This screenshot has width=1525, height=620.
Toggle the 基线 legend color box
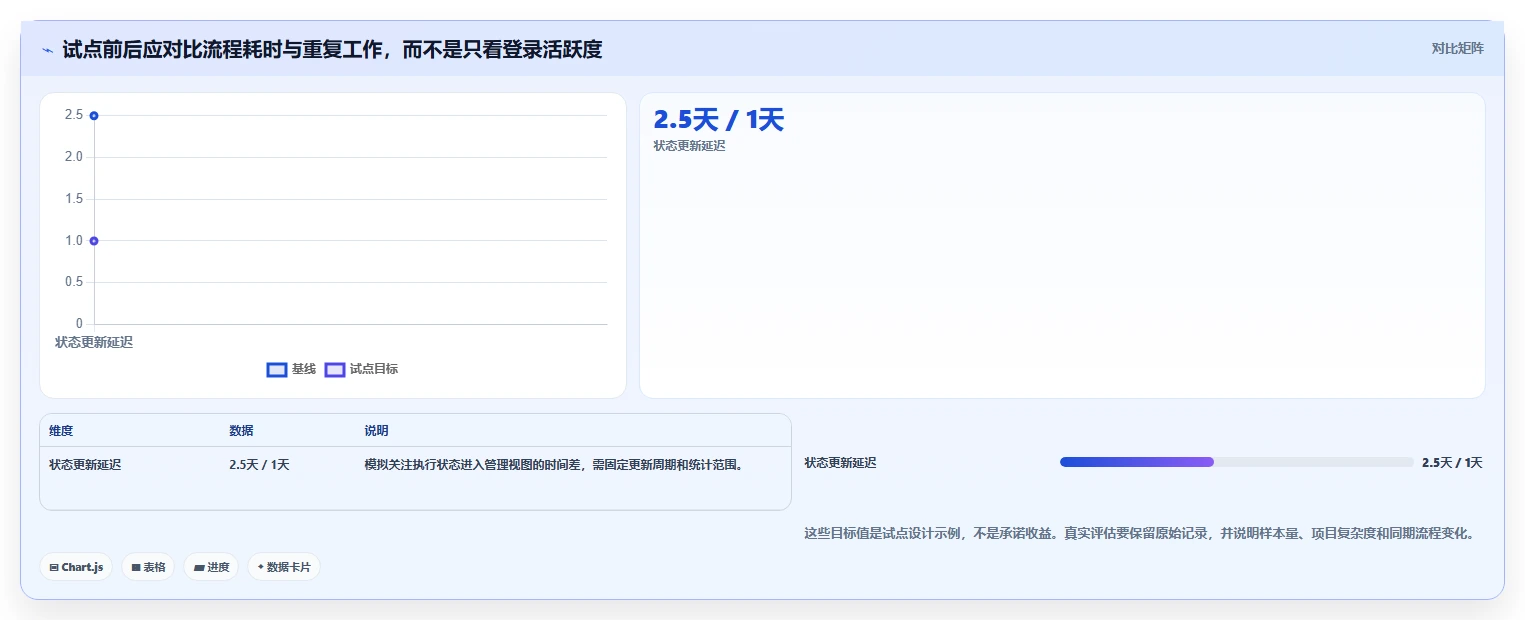pos(277,370)
